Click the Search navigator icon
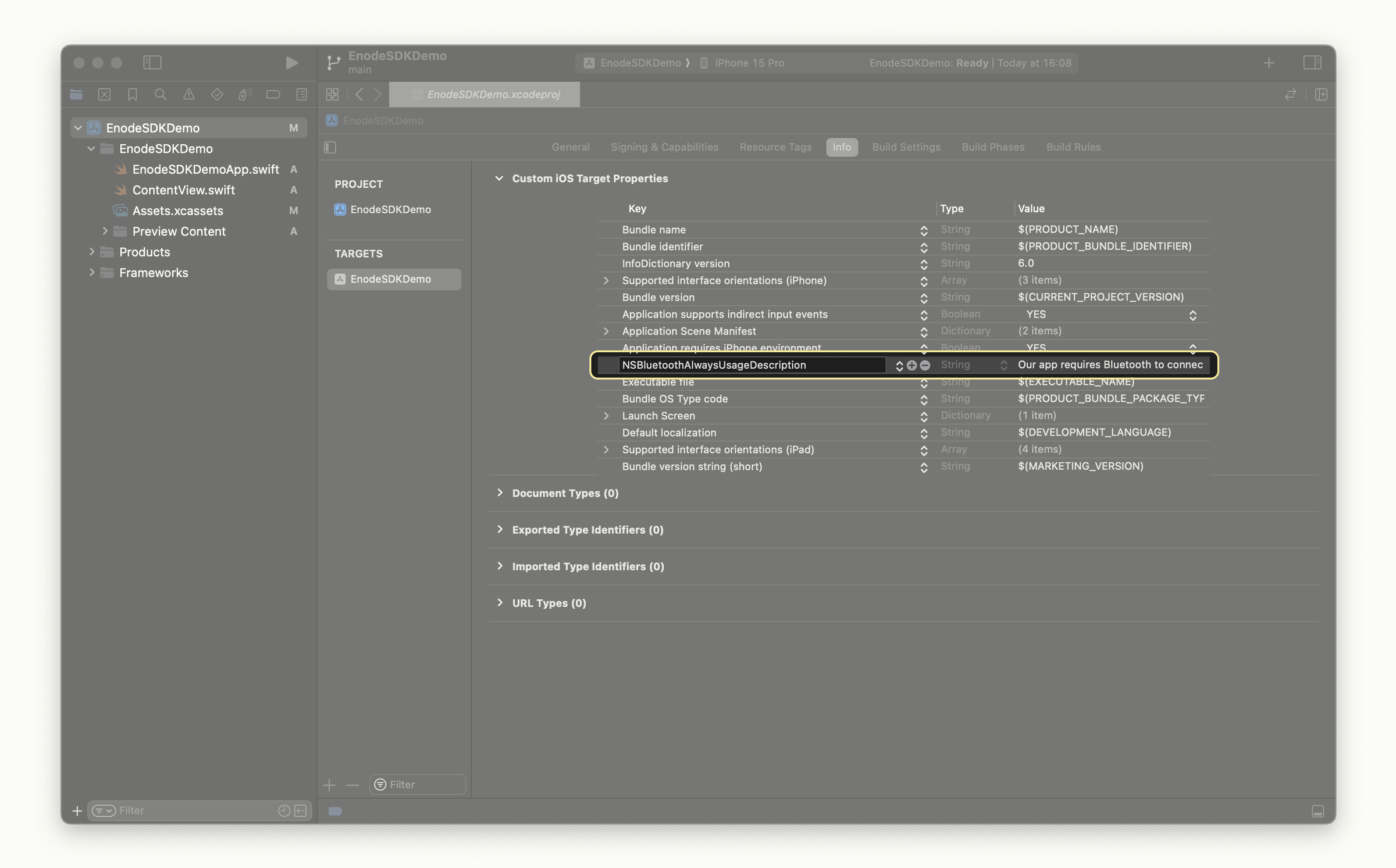This screenshot has height=868, width=1396. point(159,94)
